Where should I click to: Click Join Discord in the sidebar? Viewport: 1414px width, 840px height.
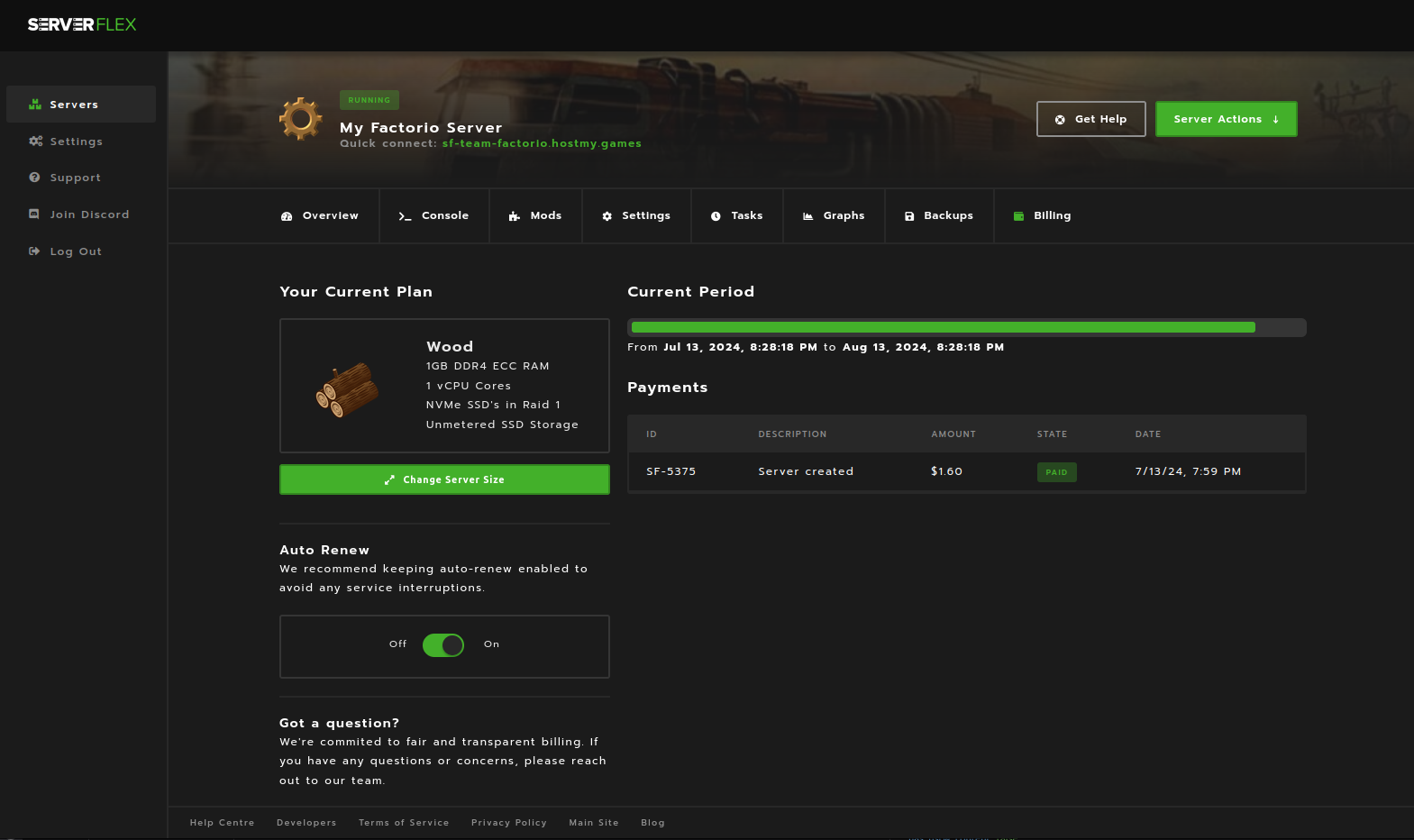pos(81,215)
